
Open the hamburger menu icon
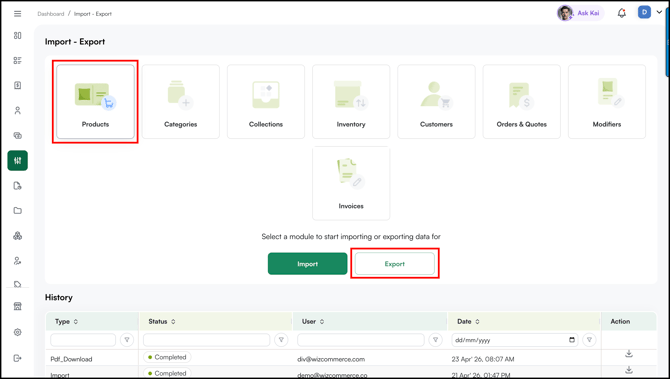(x=18, y=14)
